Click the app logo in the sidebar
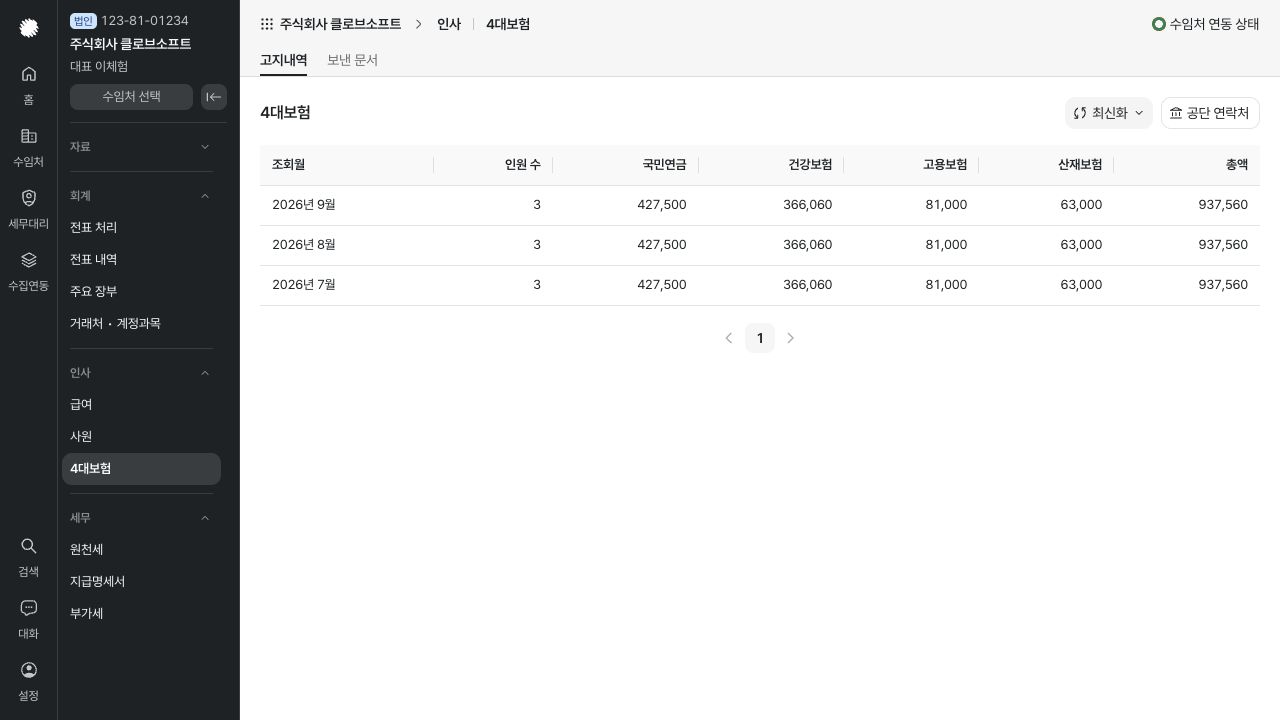Screen dimensions: 1280x720 click(x=29, y=28)
